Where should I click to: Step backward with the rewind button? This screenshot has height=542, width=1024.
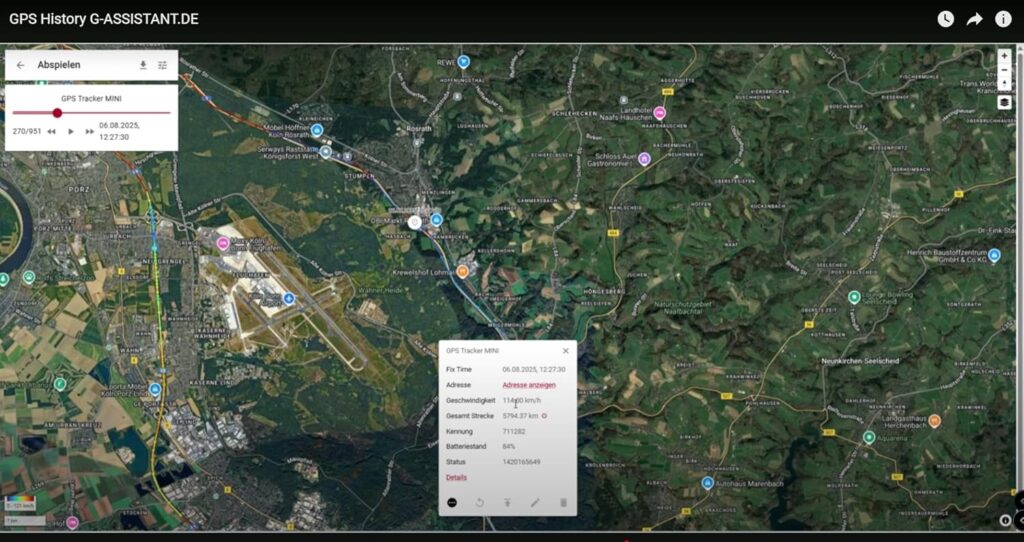pyautogui.click(x=51, y=132)
